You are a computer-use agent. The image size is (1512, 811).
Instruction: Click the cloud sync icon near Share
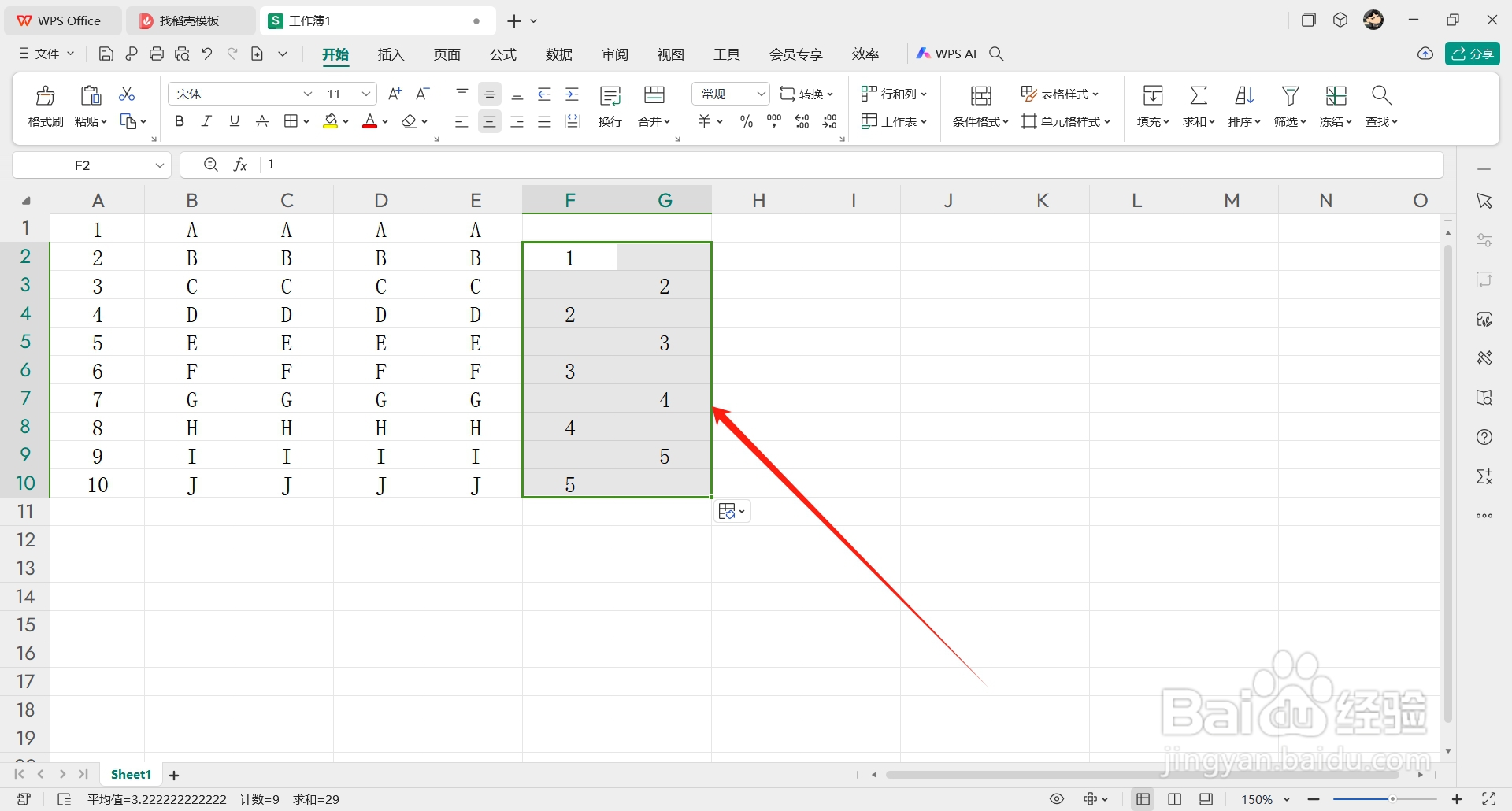point(1425,54)
